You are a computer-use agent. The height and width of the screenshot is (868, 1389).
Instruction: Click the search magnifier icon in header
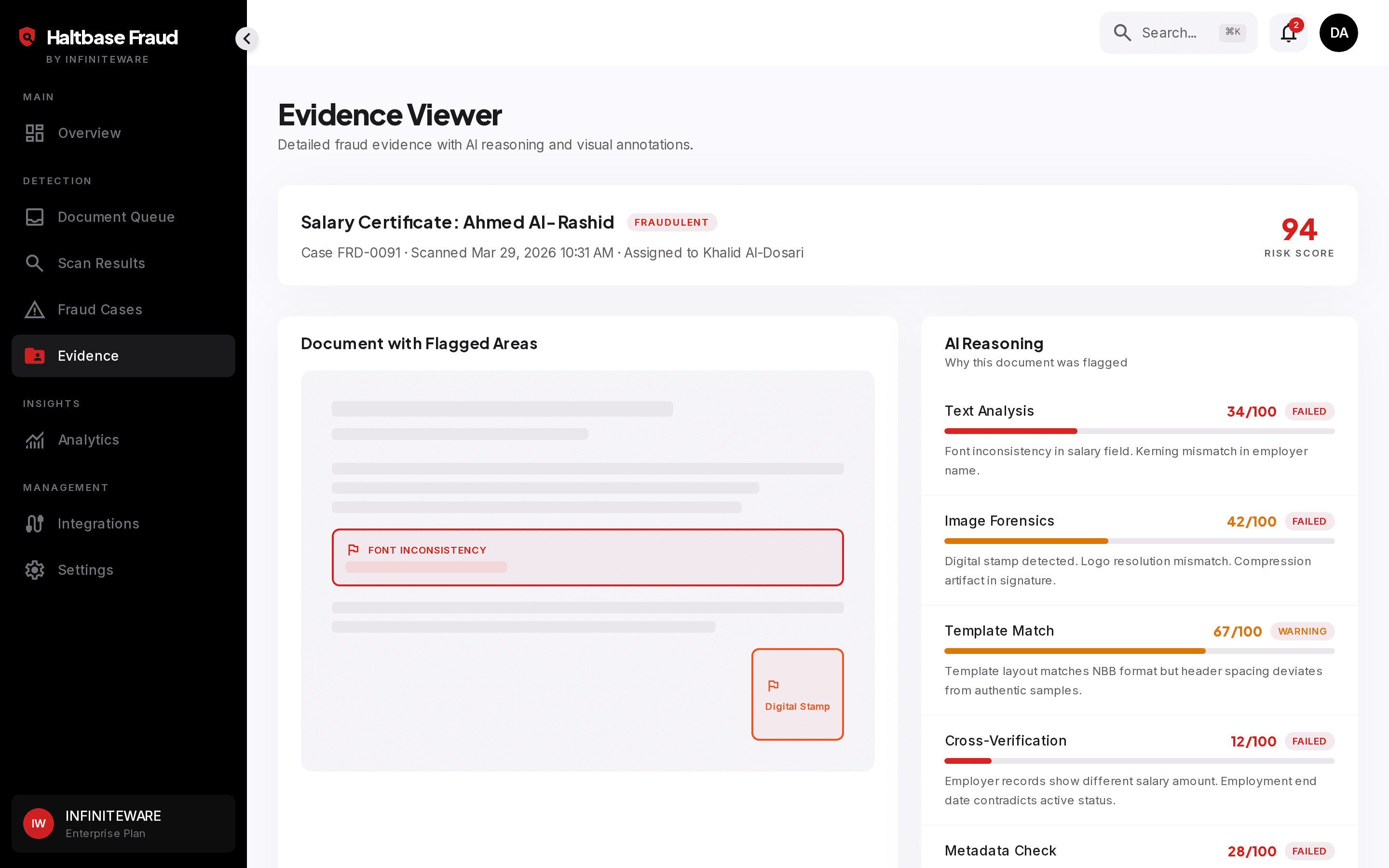pyautogui.click(x=1122, y=33)
